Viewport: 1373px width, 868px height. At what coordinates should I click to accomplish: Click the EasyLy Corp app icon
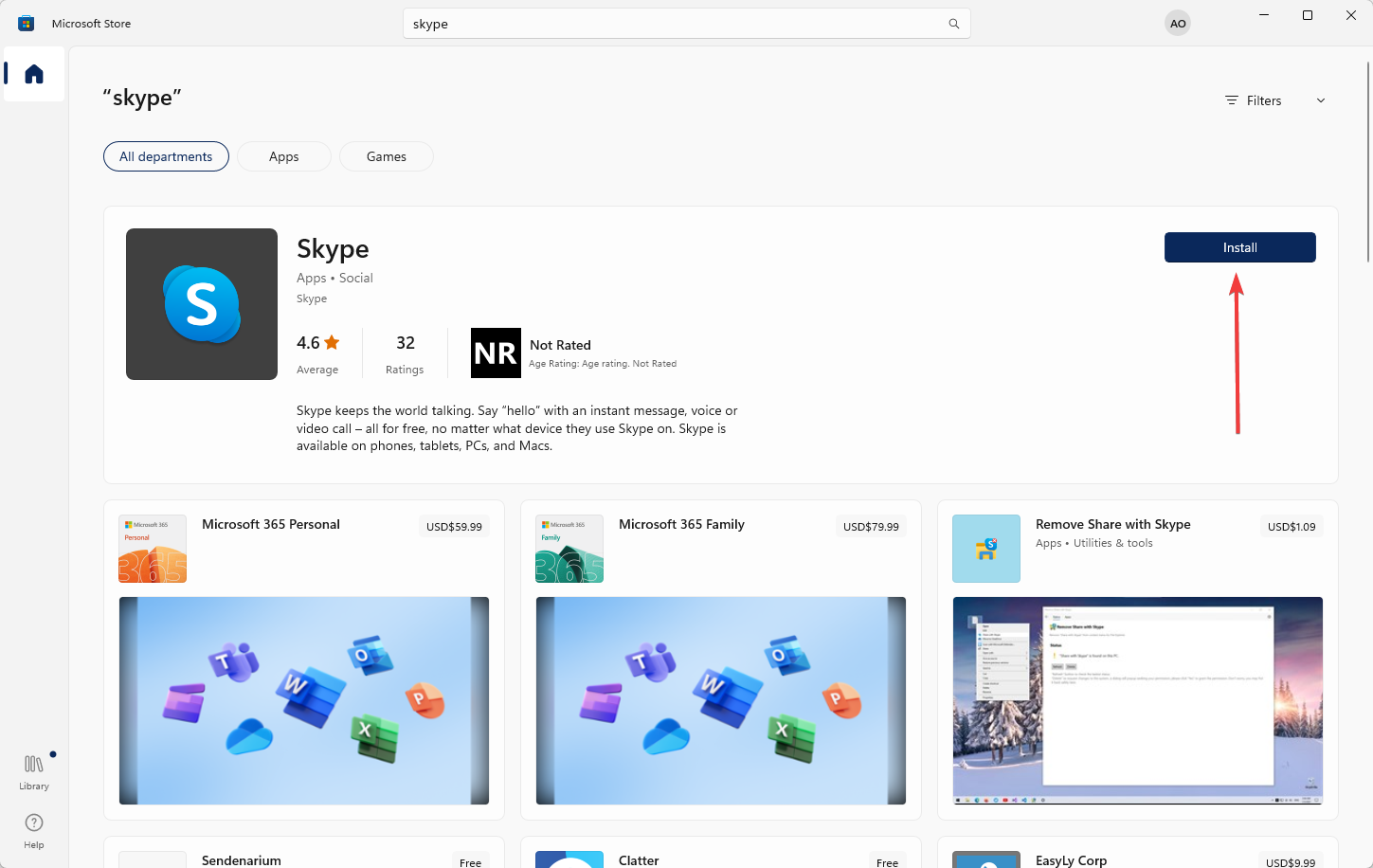(x=986, y=859)
